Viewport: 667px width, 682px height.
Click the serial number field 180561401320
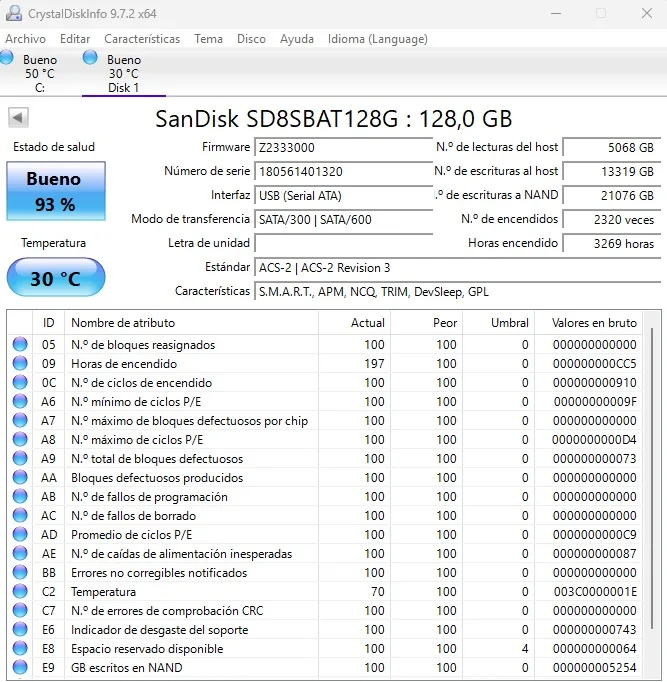(344, 171)
